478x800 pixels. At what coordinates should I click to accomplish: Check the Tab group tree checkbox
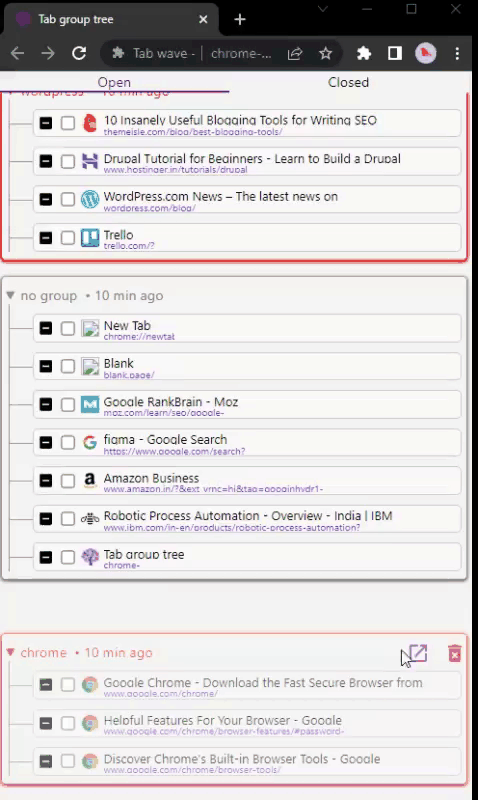(68, 557)
